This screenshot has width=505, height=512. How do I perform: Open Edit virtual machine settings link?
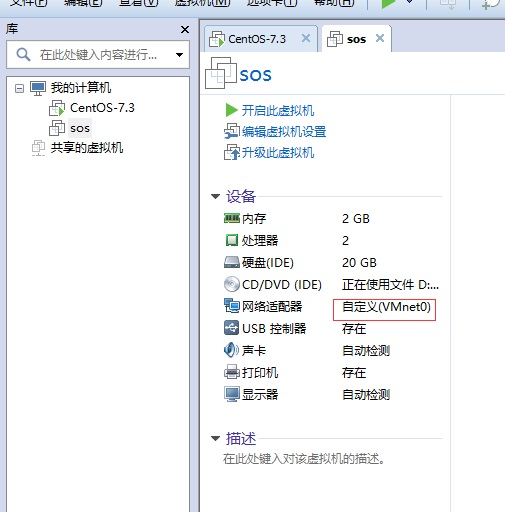[x=284, y=132]
